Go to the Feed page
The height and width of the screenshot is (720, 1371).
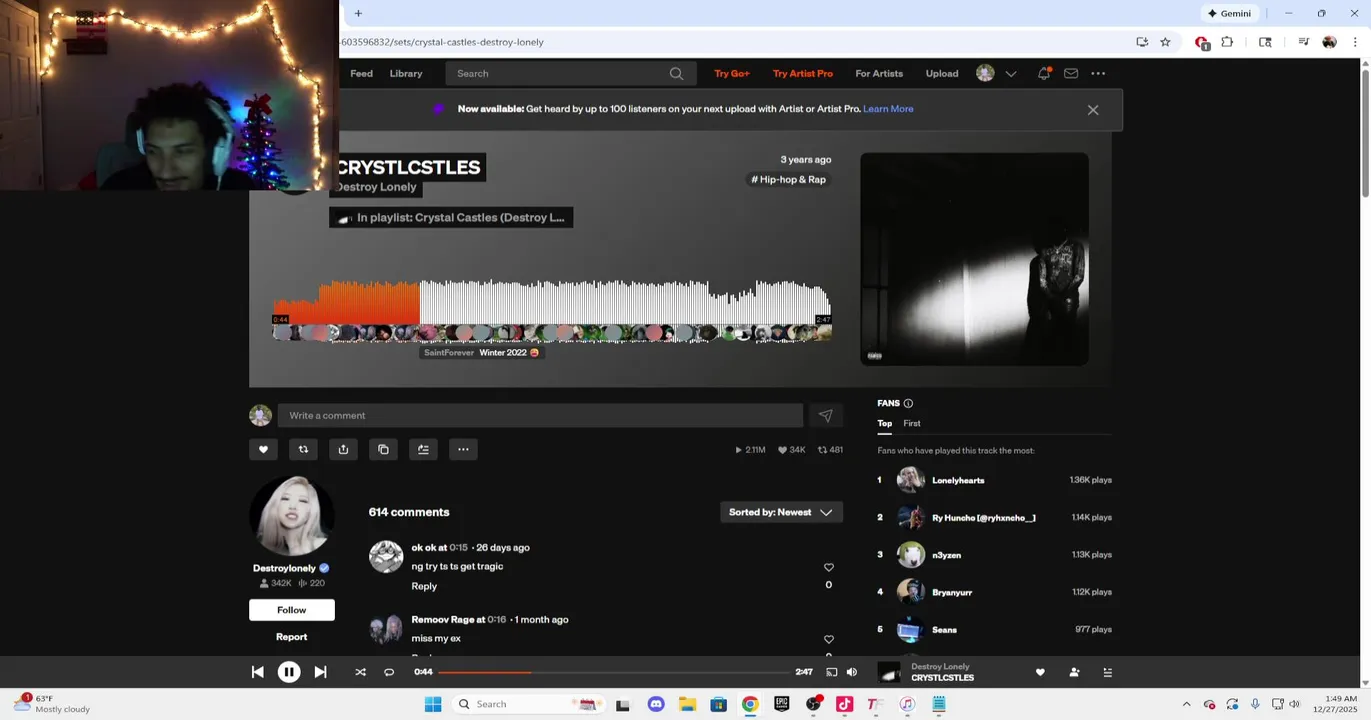362,74
